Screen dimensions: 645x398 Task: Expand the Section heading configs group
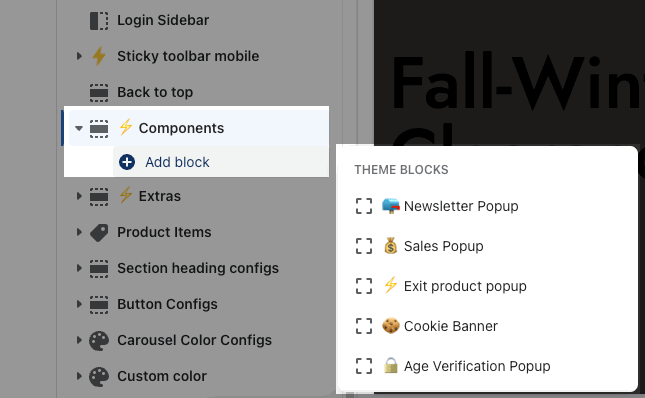tap(79, 268)
